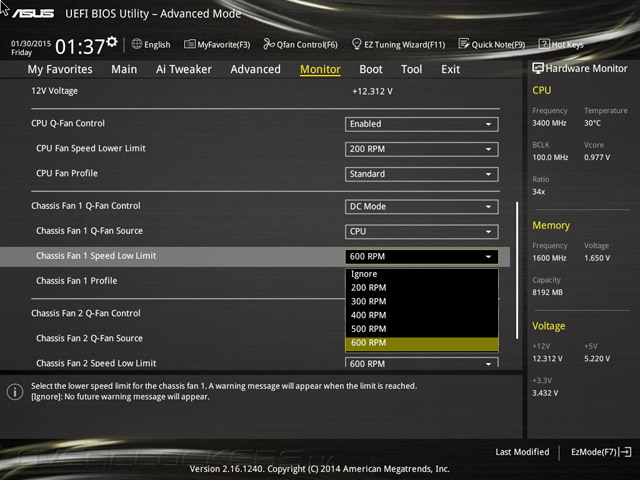
Task: Click the Qfan Control fan icon
Action: click(269, 44)
